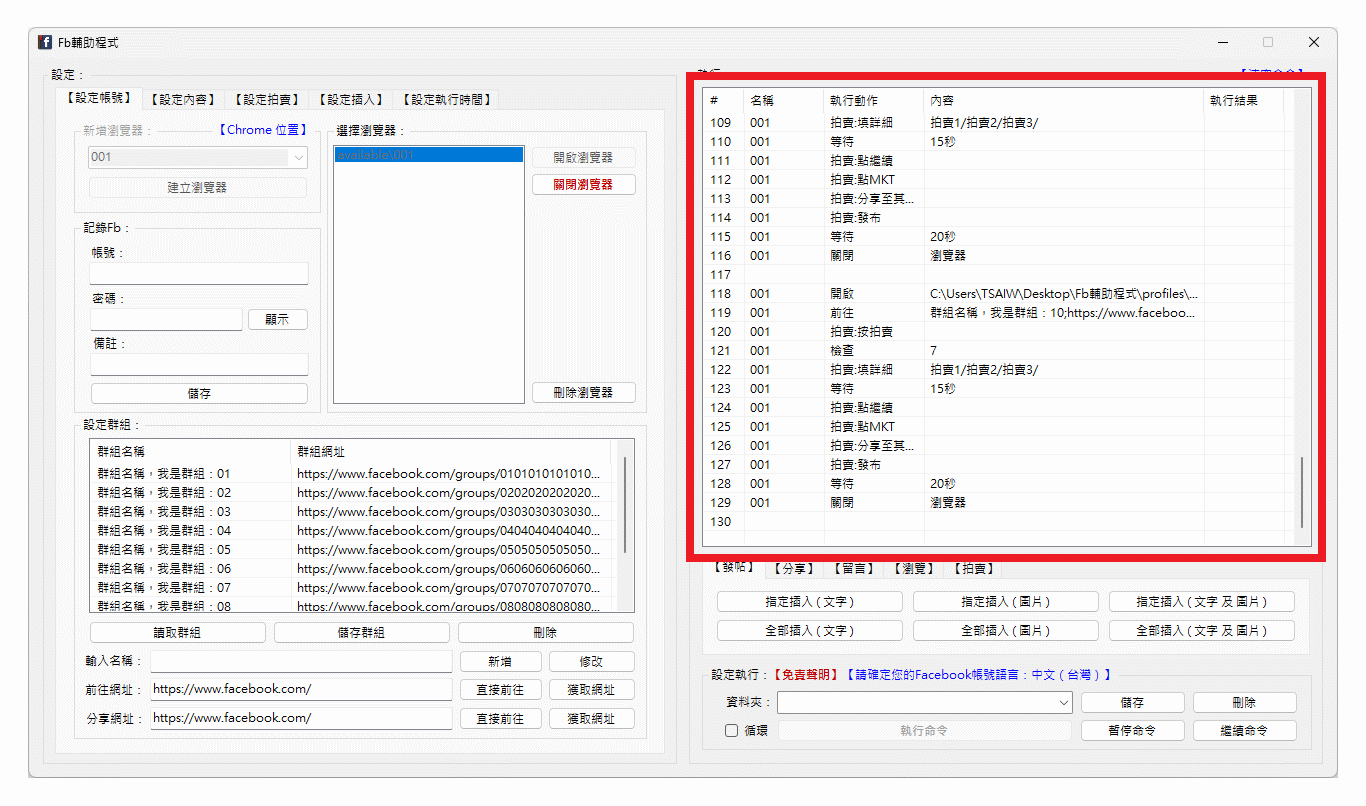1366x806 pixels.
Task: Click 直接前往 beside 分享網址
Action: (500, 718)
